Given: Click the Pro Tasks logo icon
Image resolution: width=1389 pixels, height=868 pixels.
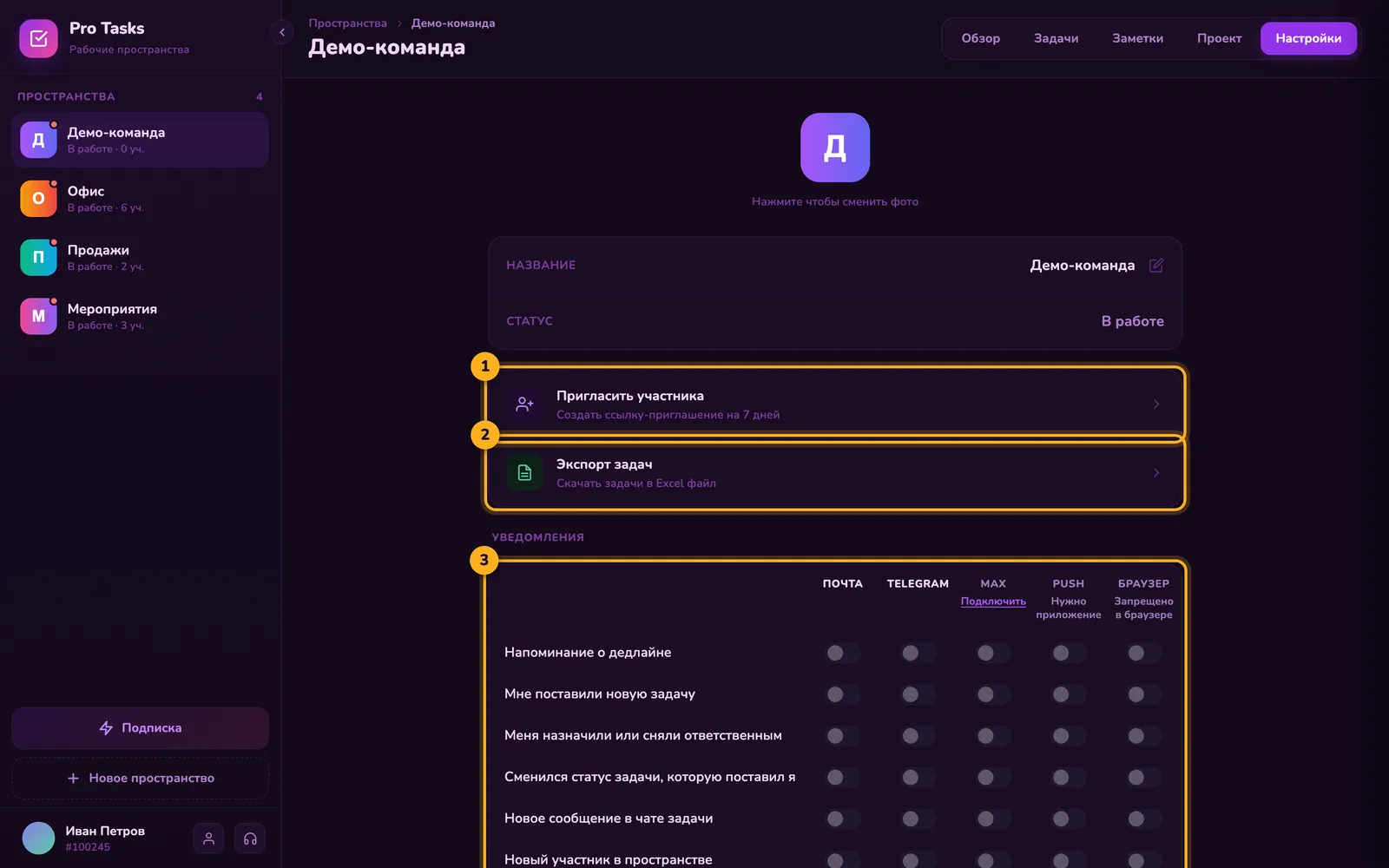Looking at the screenshot, I should (x=38, y=38).
